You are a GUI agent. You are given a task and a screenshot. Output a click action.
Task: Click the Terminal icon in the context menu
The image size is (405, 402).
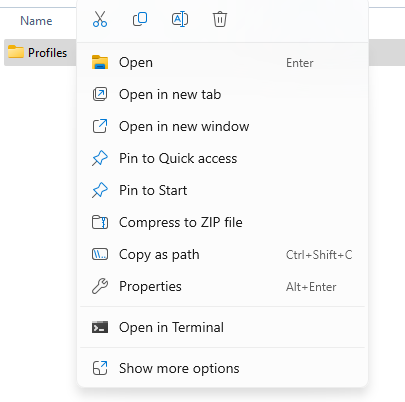[x=100, y=327]
